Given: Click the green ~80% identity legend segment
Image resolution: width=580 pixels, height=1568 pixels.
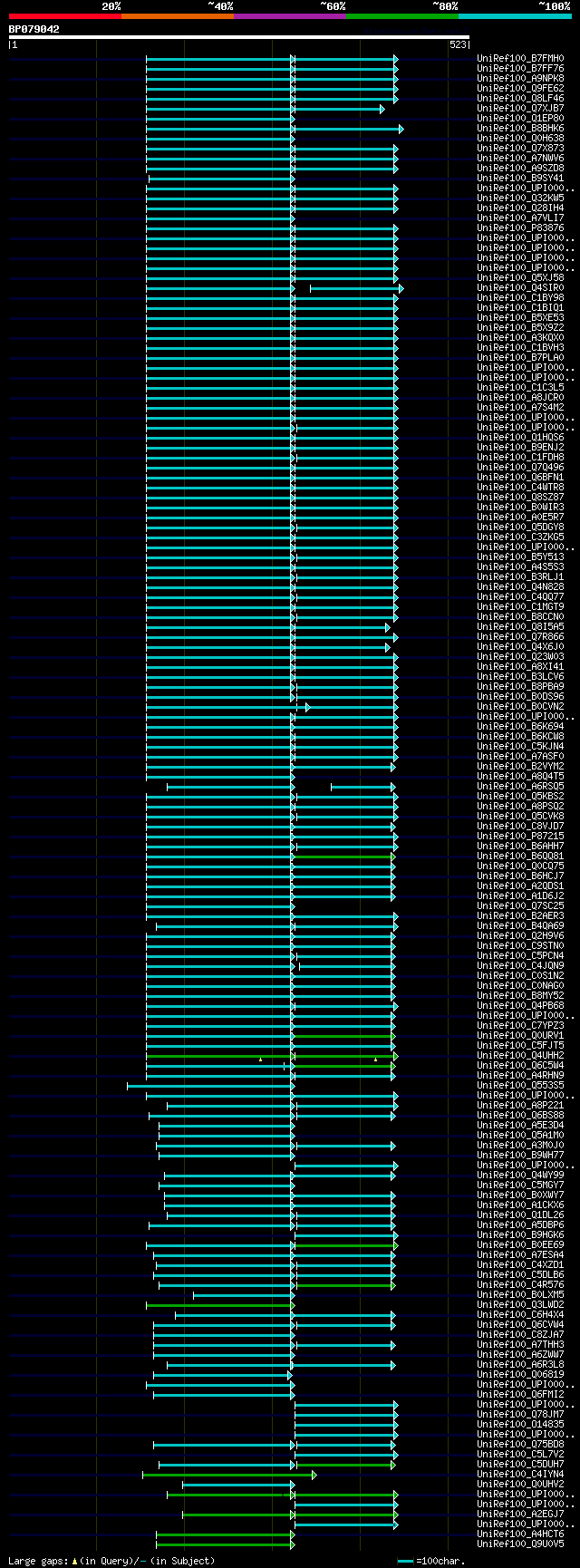Looking at the screenshot, I should pyautogui.click(x=401, y=16).
